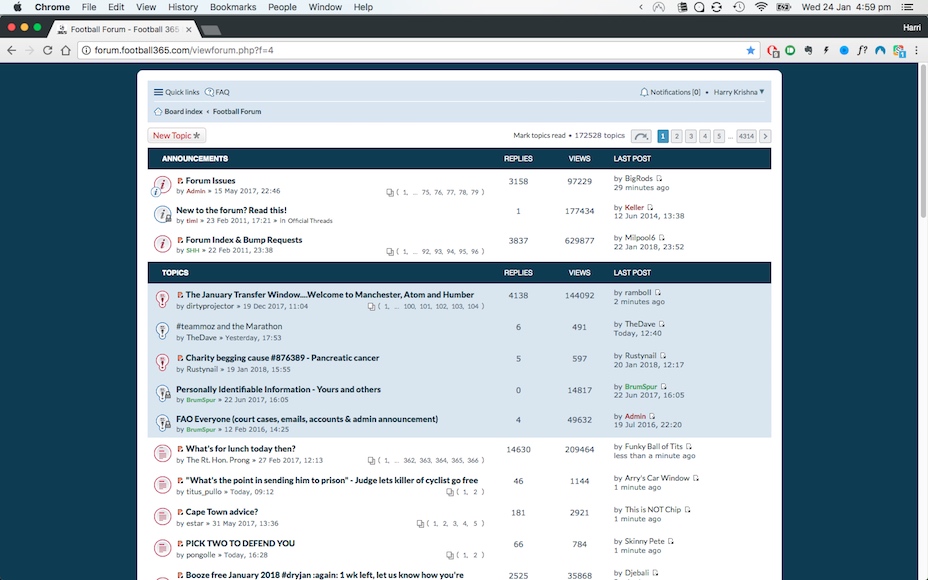
Task: Open the Forum Issues topic
Action: (210, 181)
